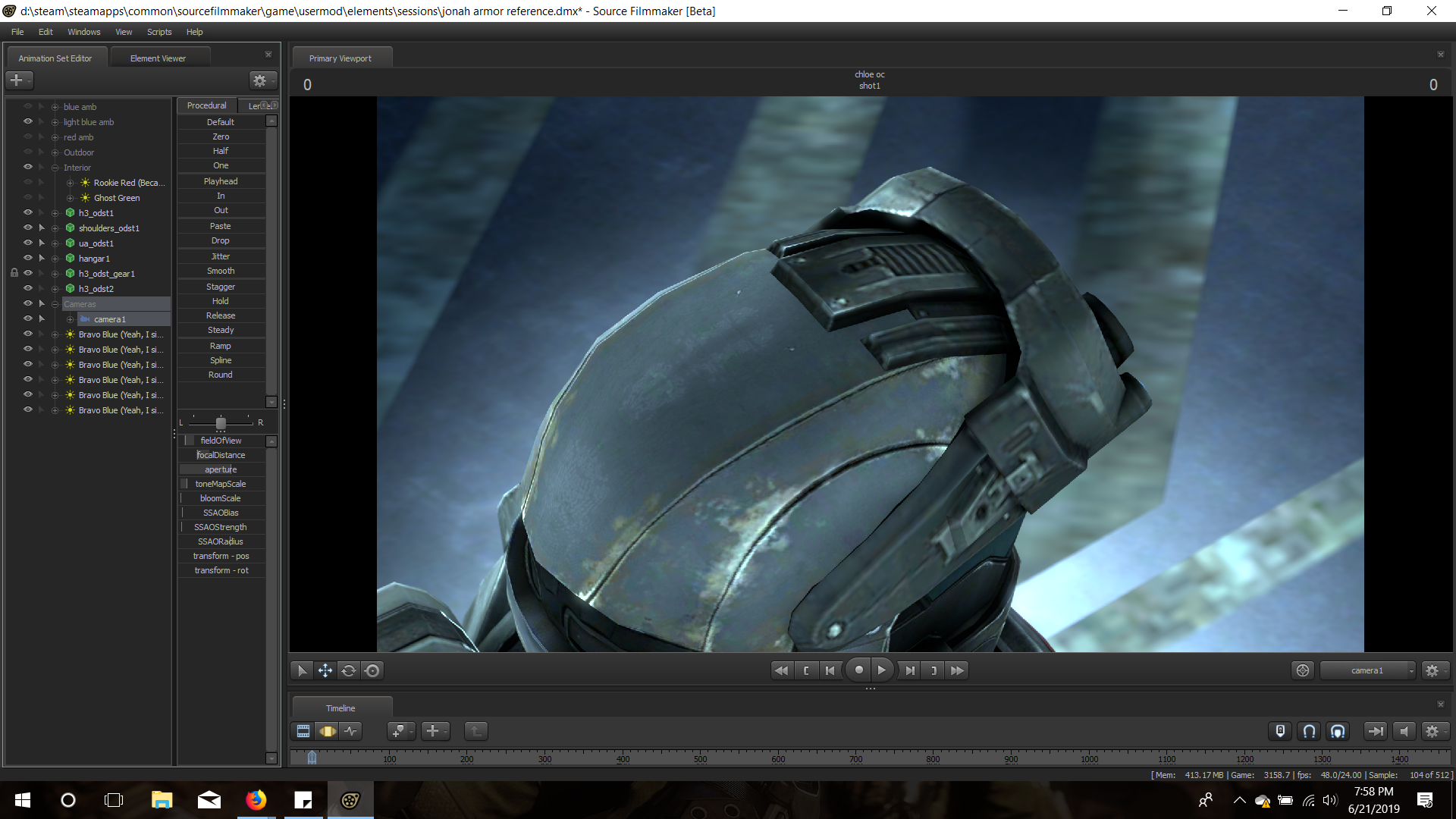Apply the Smooth procedural preset
Screen dimensions: 1456x819
point(221,271)
